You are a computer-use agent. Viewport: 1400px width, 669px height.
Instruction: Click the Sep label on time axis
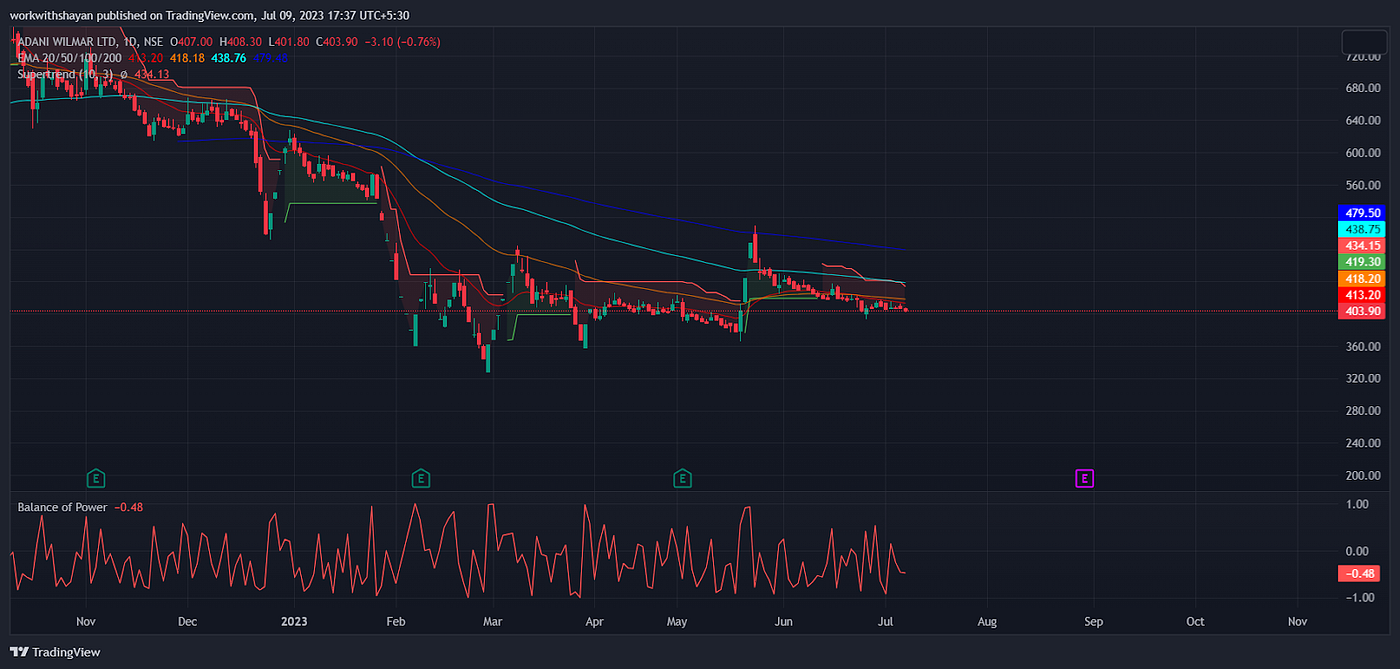(1093, 622)
